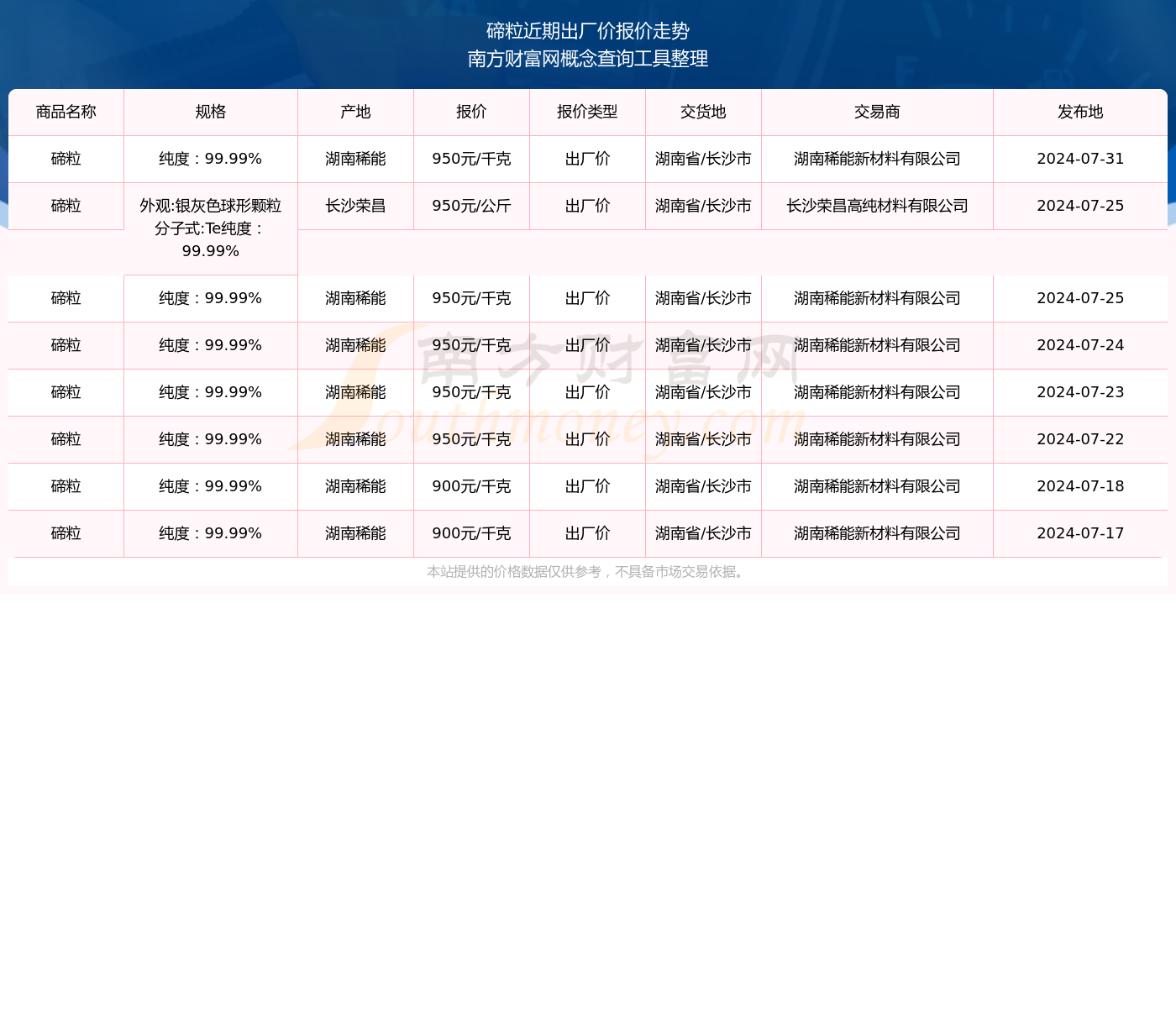Click 碲粒 in the 2024-07-31 row
This screenshot has width=1176, height=1012.
(x=66, y=159)
